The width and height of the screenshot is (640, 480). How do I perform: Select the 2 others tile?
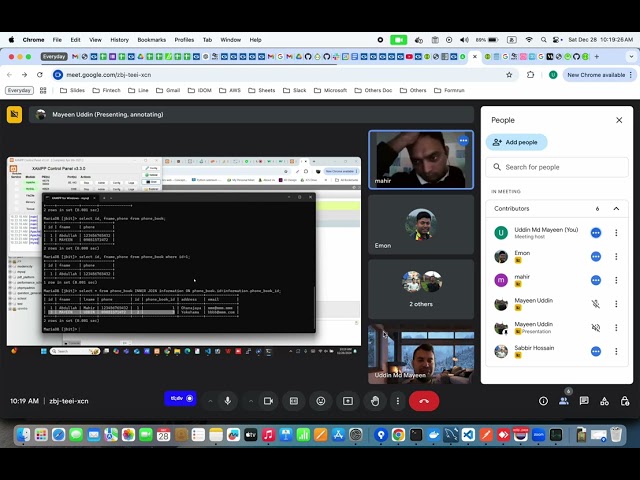(421, 289)
